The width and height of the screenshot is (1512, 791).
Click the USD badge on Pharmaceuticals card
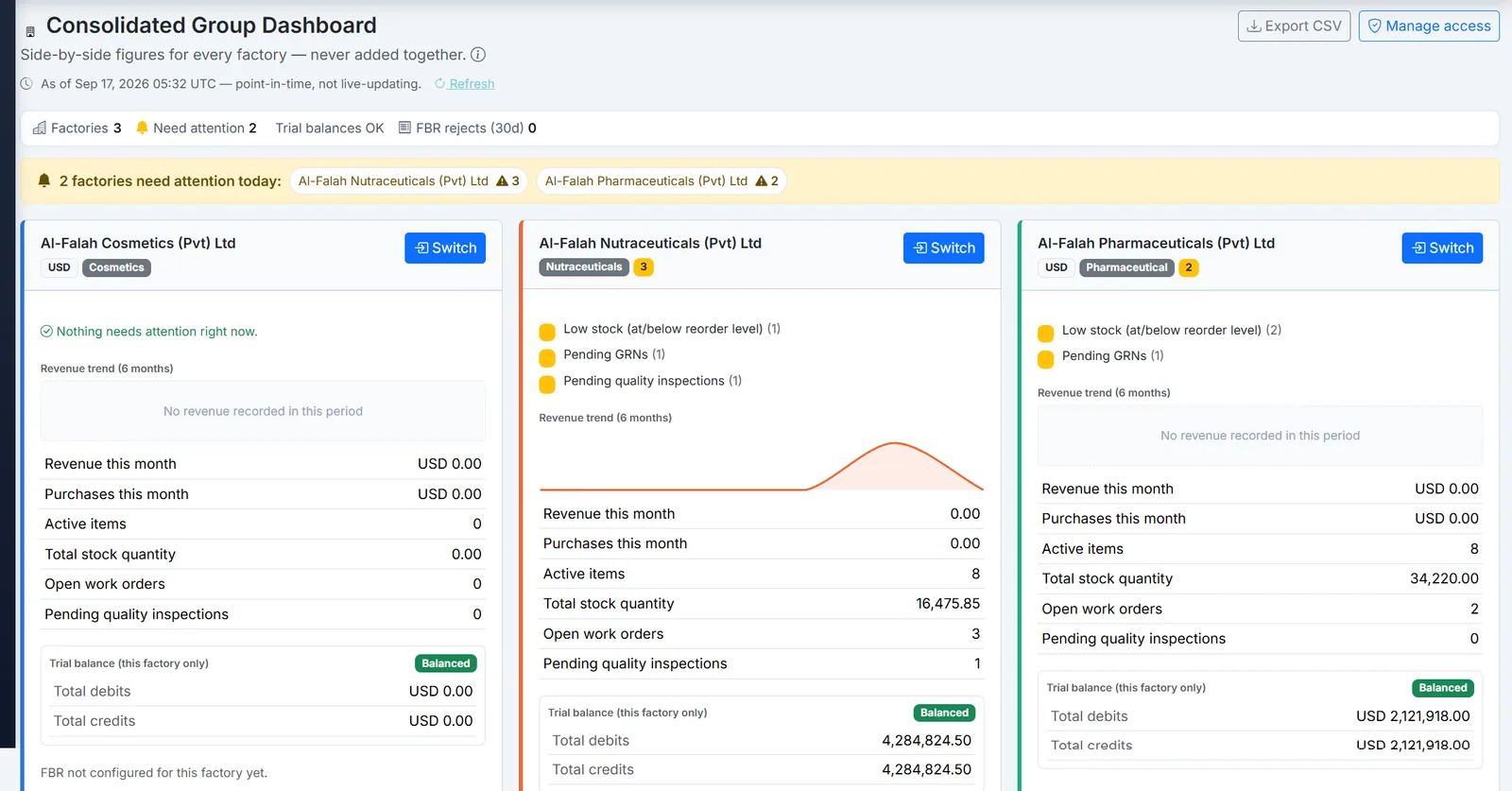1057,267
